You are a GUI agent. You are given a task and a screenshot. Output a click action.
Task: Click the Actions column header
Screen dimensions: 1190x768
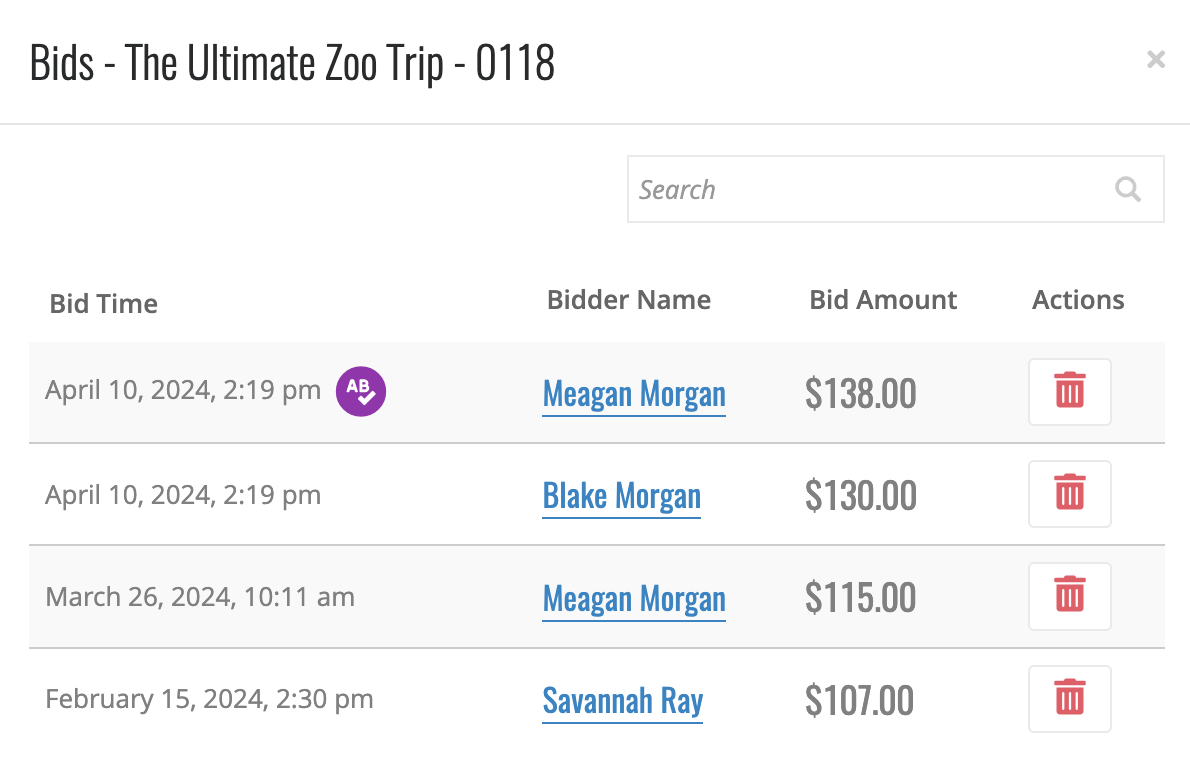pos(1078,300)
